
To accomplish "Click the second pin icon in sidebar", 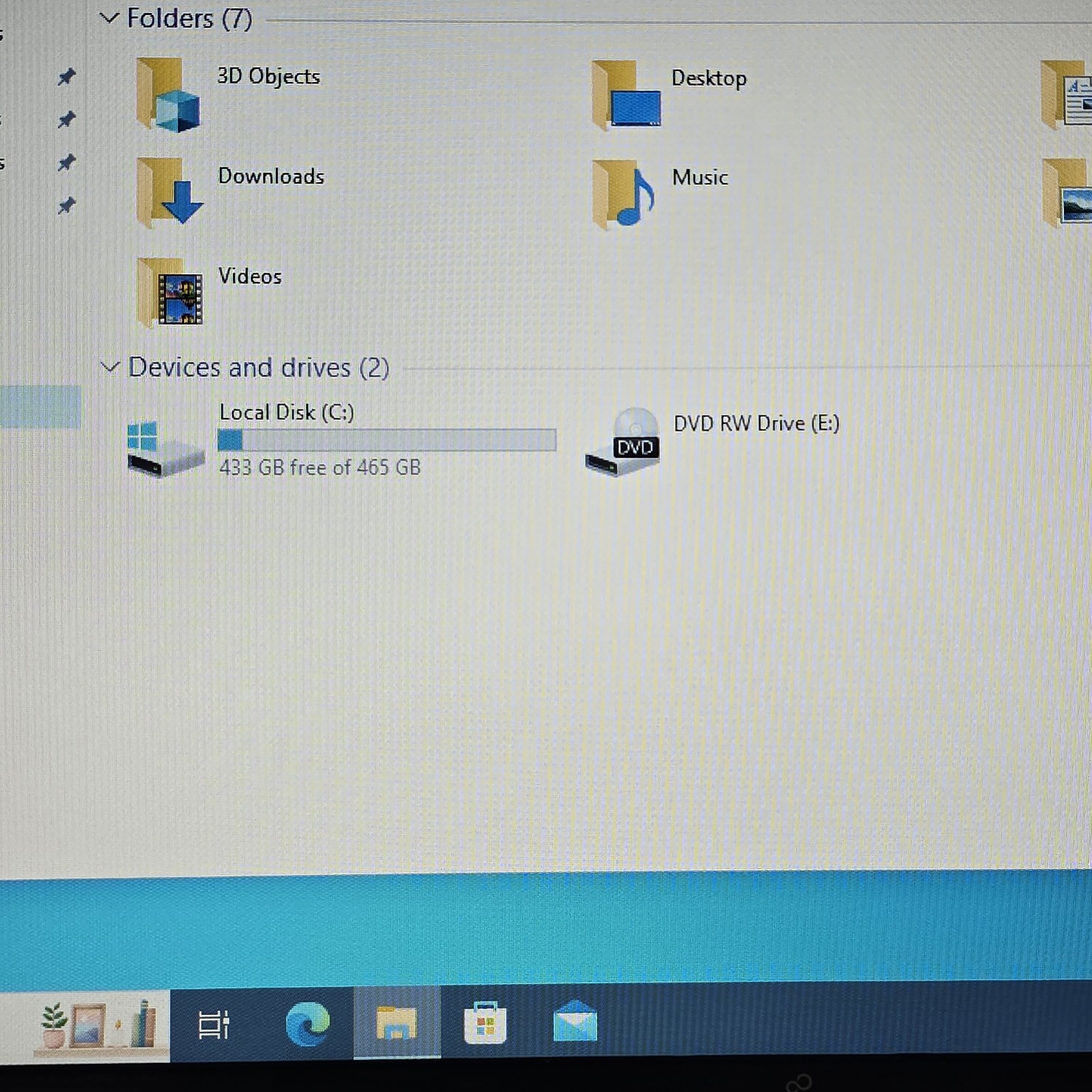I will [66, 119].
